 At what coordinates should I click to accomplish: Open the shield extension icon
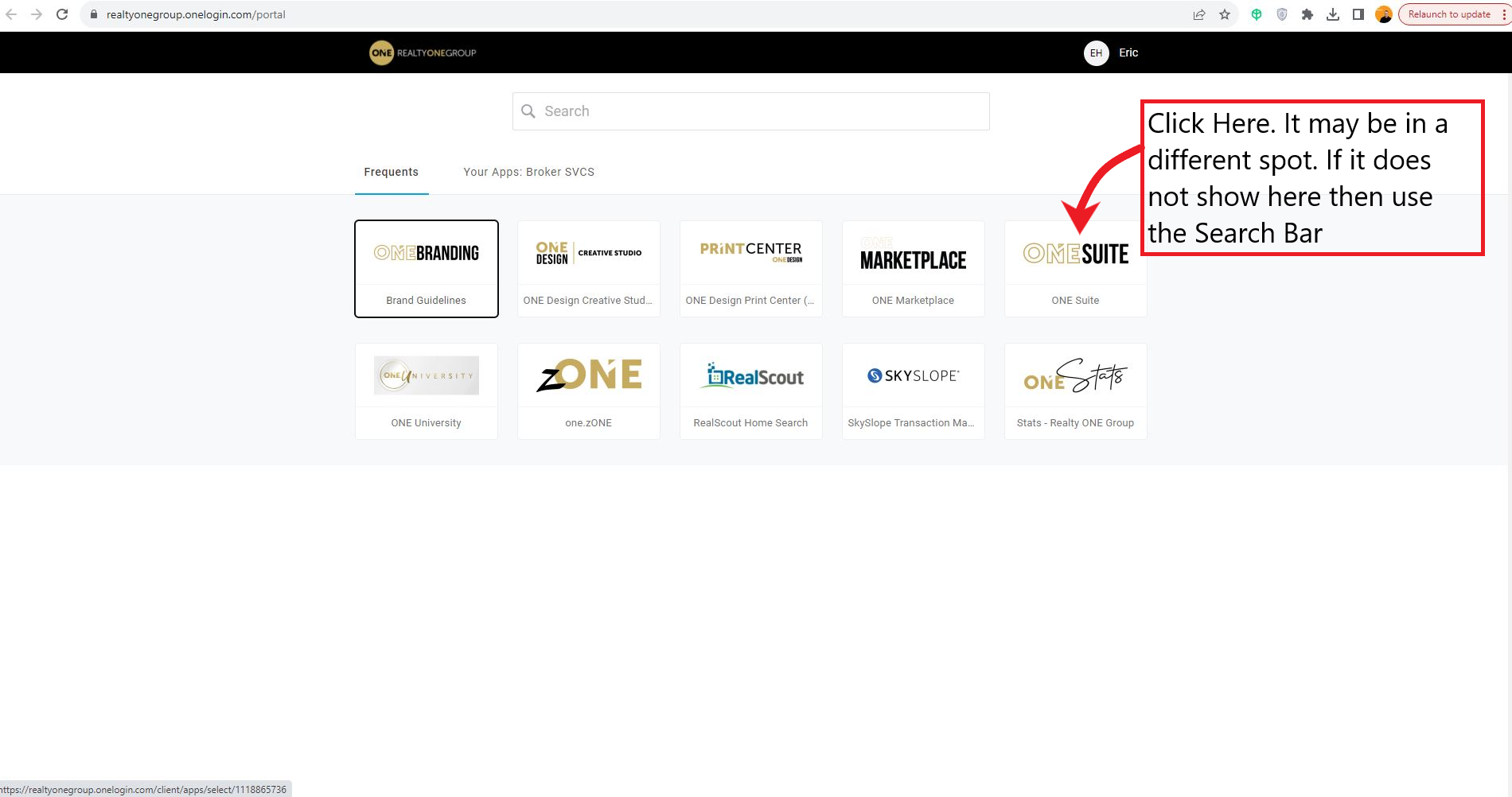click(x=1282, y=14)
